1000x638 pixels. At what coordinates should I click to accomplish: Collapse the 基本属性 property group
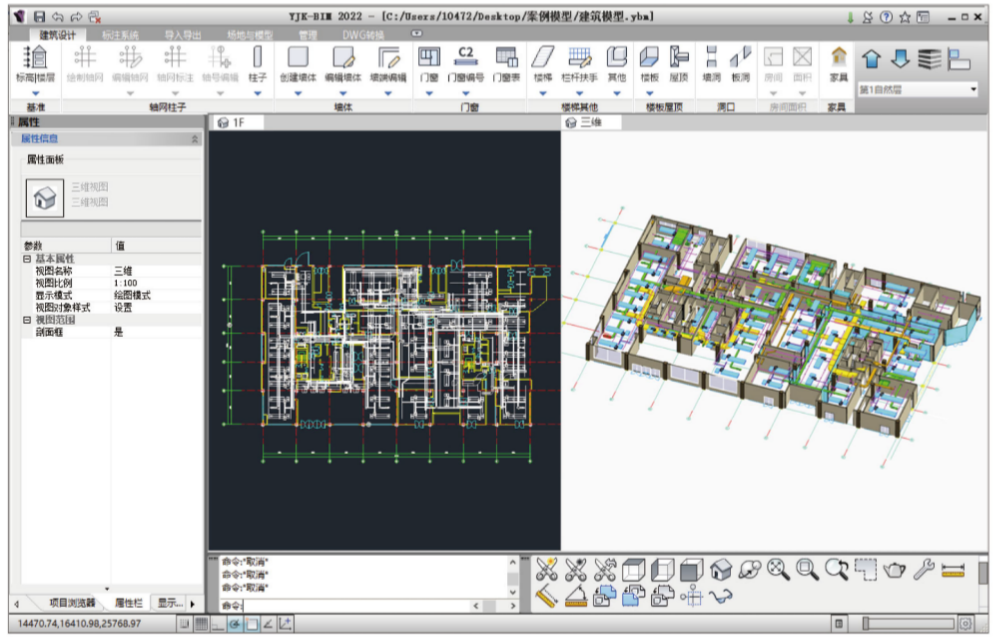[x=27, y=259]
